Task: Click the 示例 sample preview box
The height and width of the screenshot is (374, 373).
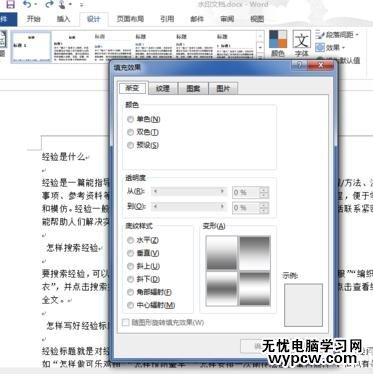Action: pyautogui.click(x=303, y=305)
